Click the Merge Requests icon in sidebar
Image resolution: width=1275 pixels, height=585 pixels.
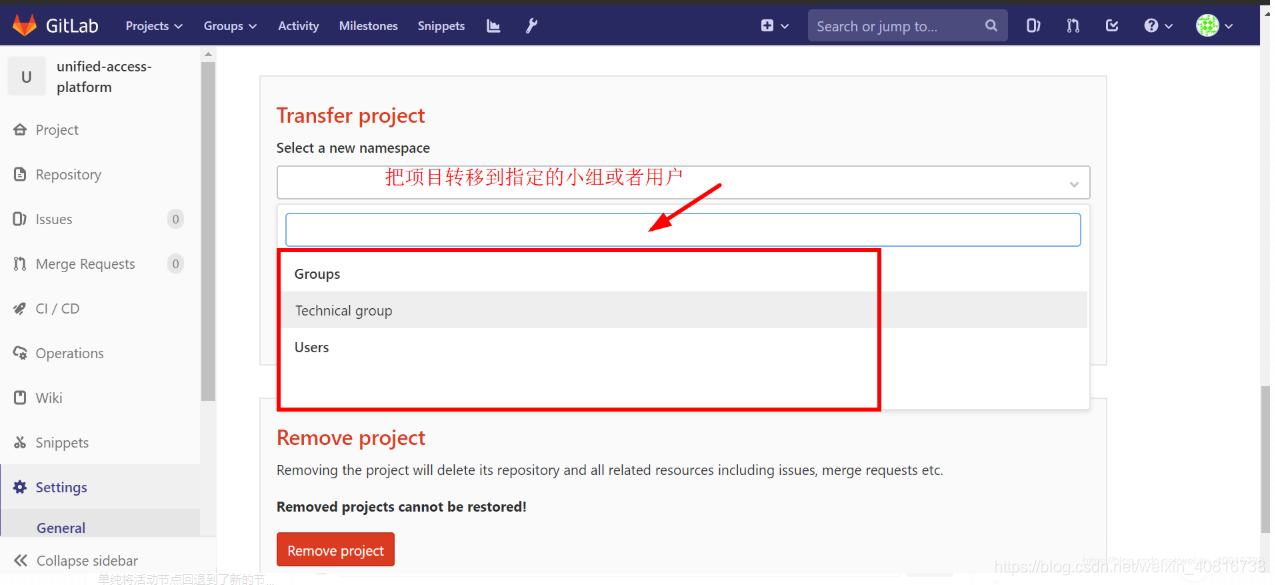coord(19,264)
